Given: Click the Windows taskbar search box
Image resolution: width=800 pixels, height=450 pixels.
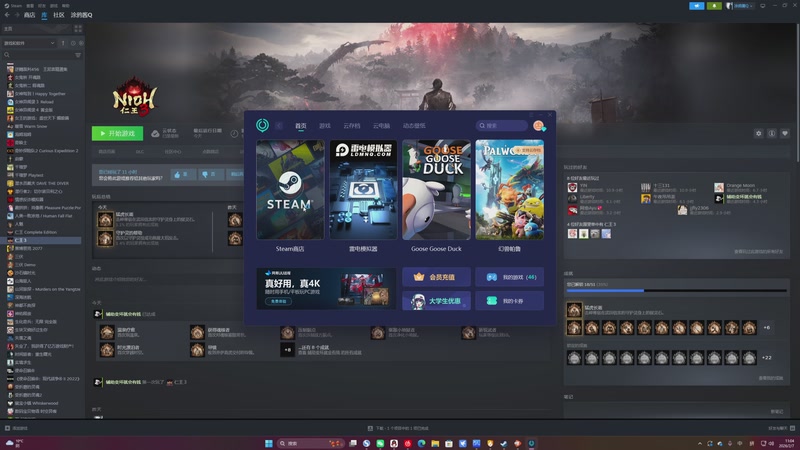Looking at the screenshot, I should click(311, 443).
